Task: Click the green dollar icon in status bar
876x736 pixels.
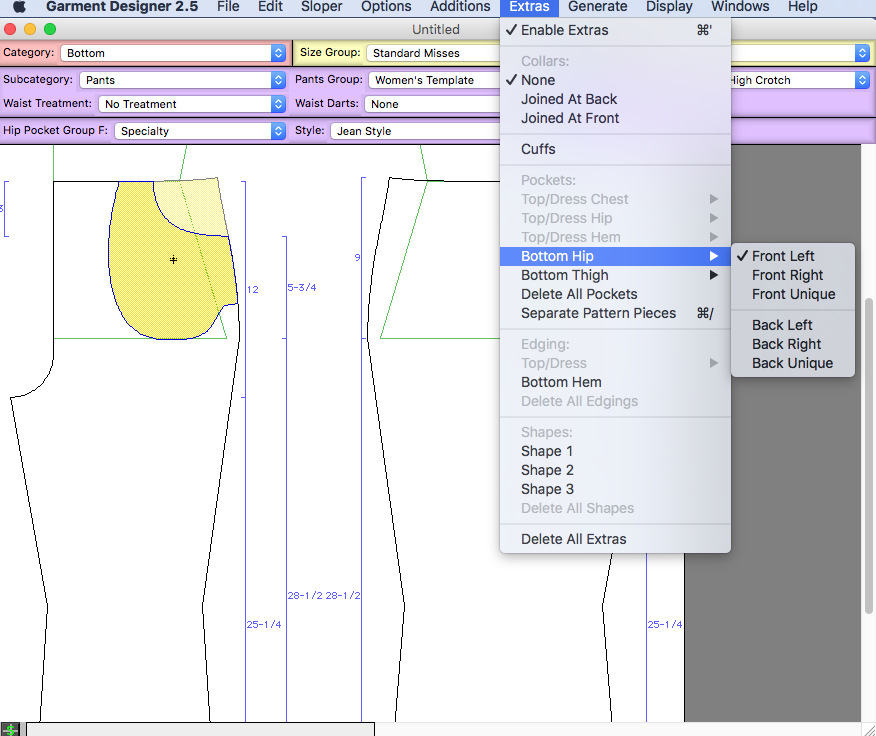Action: [x=9, y=729]
